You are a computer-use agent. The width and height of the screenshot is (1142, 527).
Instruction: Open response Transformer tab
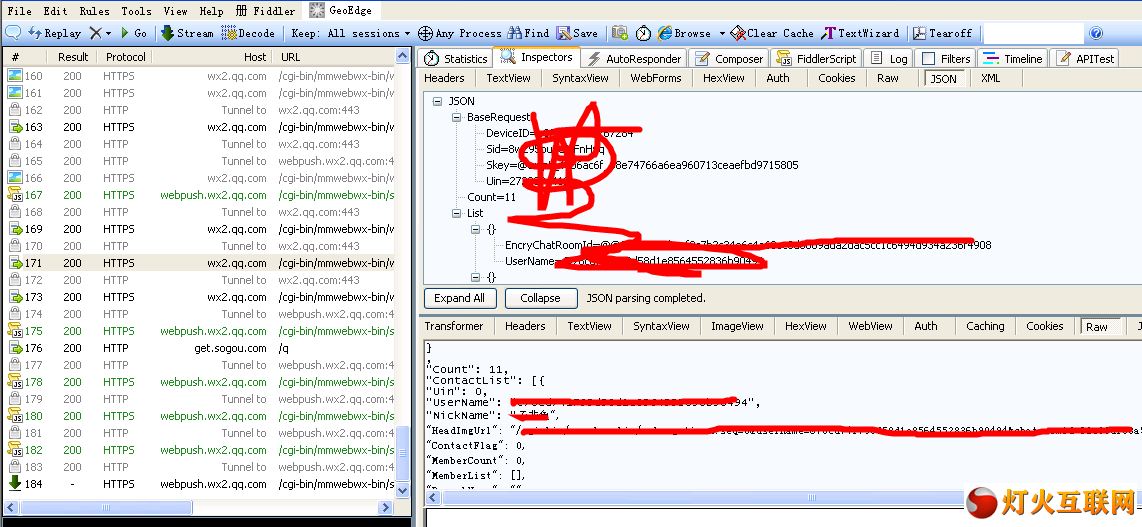tap(454, 326)
